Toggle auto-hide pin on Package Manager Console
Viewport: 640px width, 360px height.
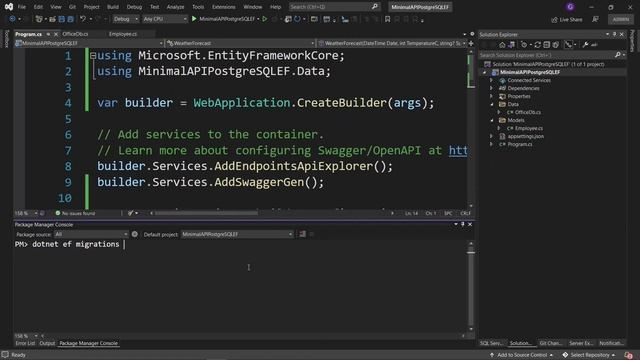tap(463, 224)
